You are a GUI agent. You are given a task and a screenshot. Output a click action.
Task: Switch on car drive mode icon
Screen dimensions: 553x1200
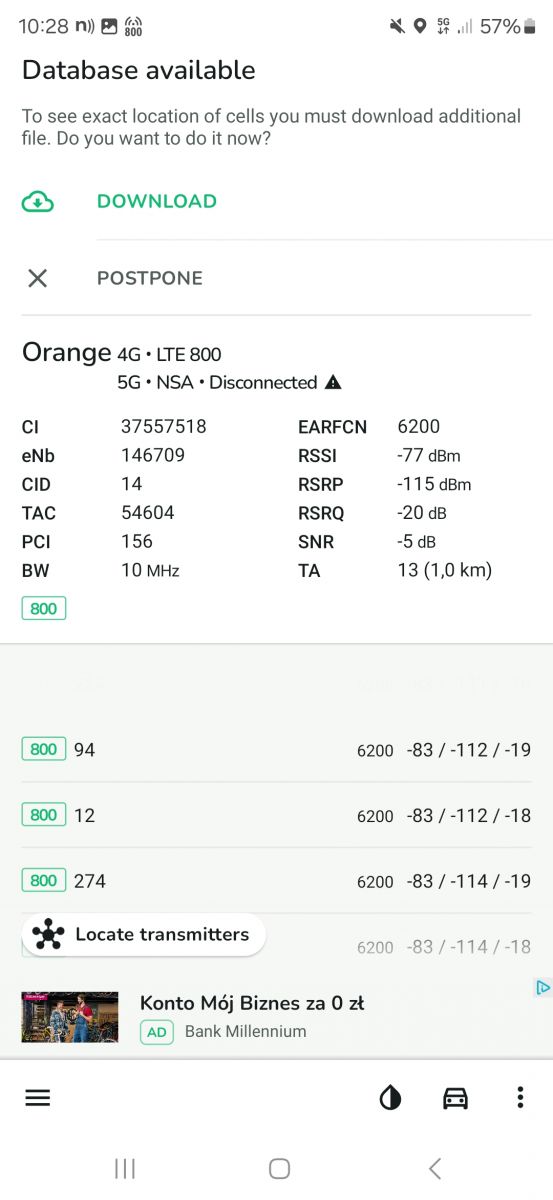pyautogui.click(x=455, y=1098)
